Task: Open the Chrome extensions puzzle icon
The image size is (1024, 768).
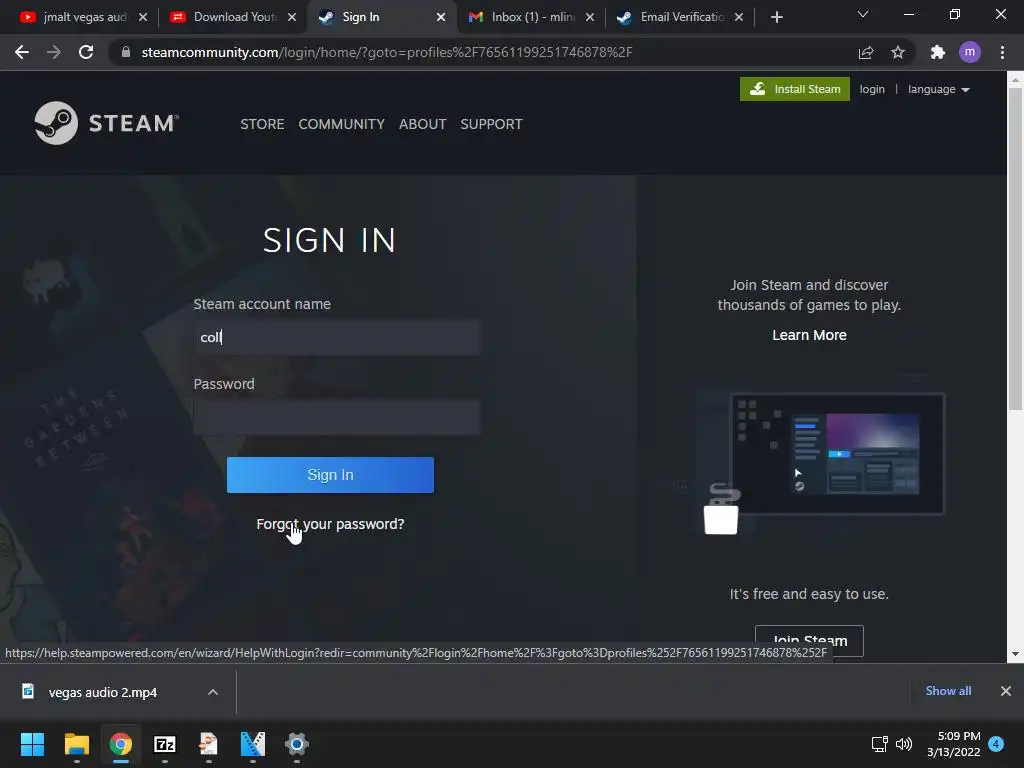Action: coord(938,52)
